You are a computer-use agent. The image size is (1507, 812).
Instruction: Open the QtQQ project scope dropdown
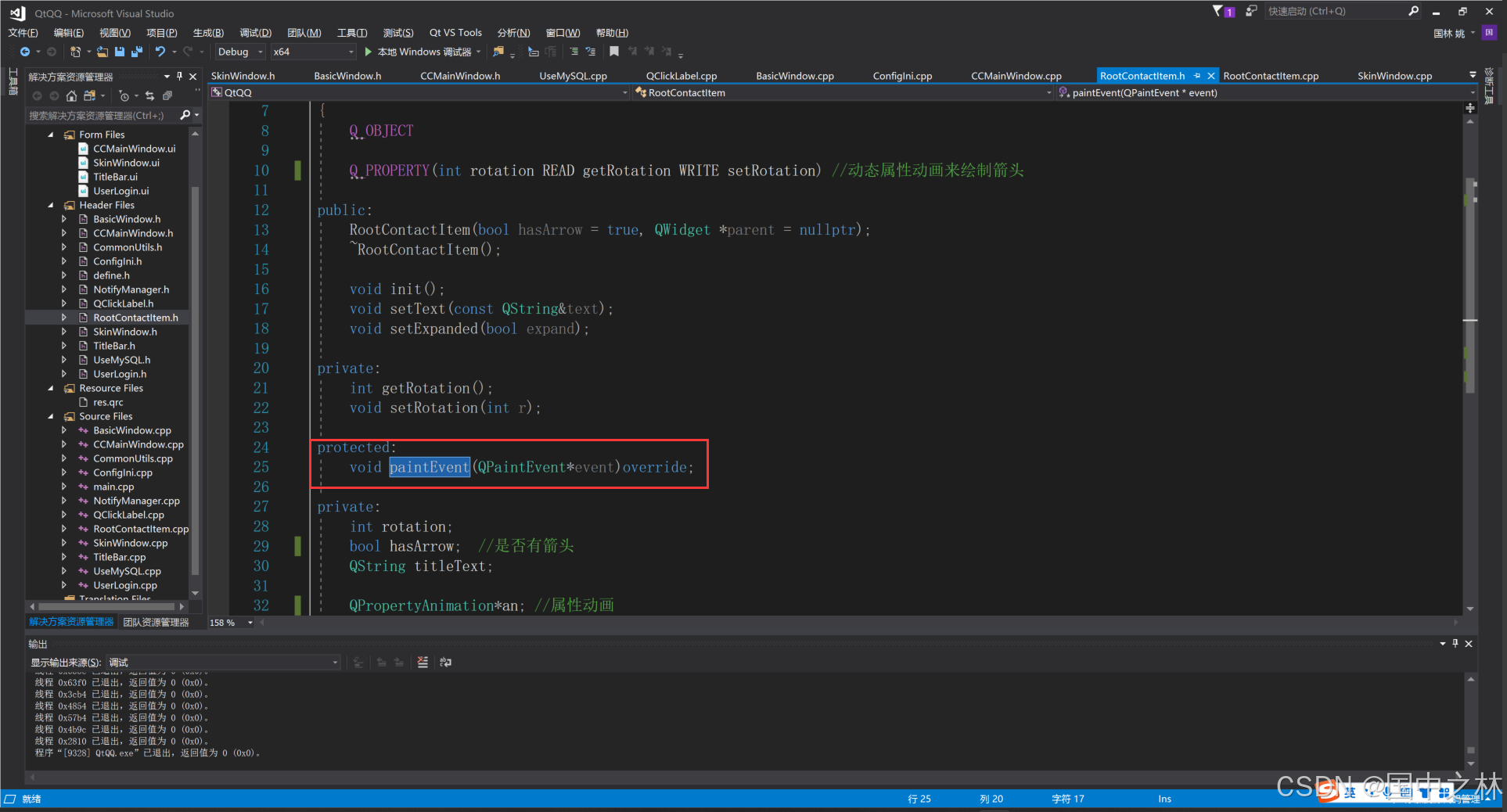tap(419, 92)
